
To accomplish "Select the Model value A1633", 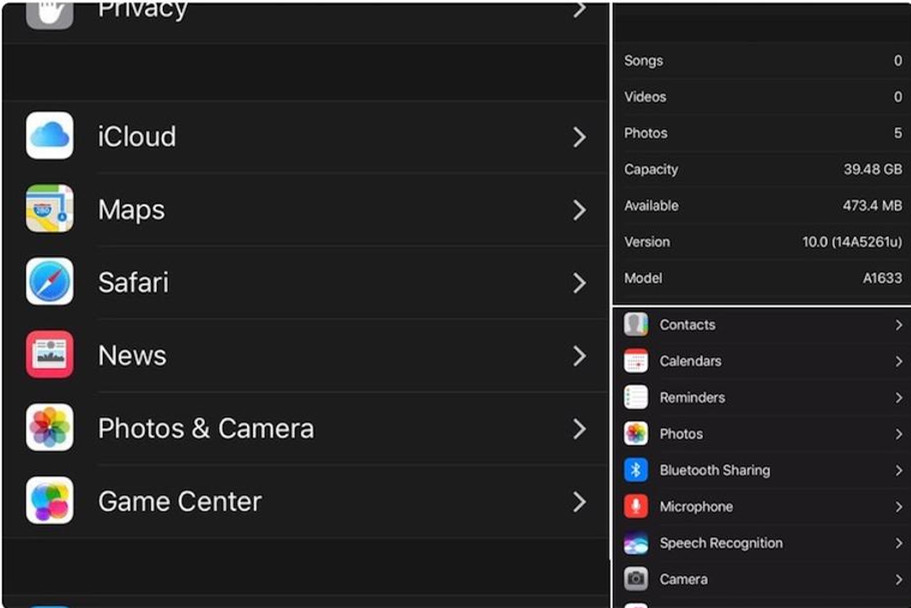I will point(882,278).
